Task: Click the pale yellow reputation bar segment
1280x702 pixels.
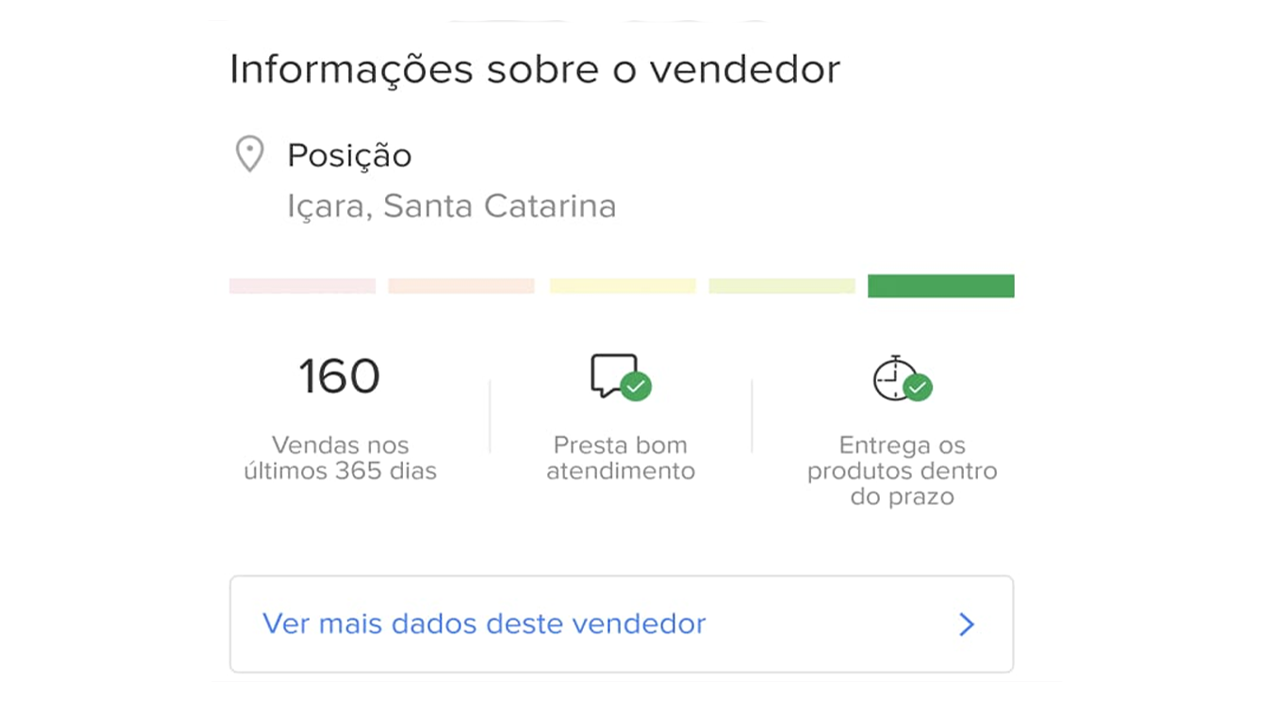Action: coord(622,286)
